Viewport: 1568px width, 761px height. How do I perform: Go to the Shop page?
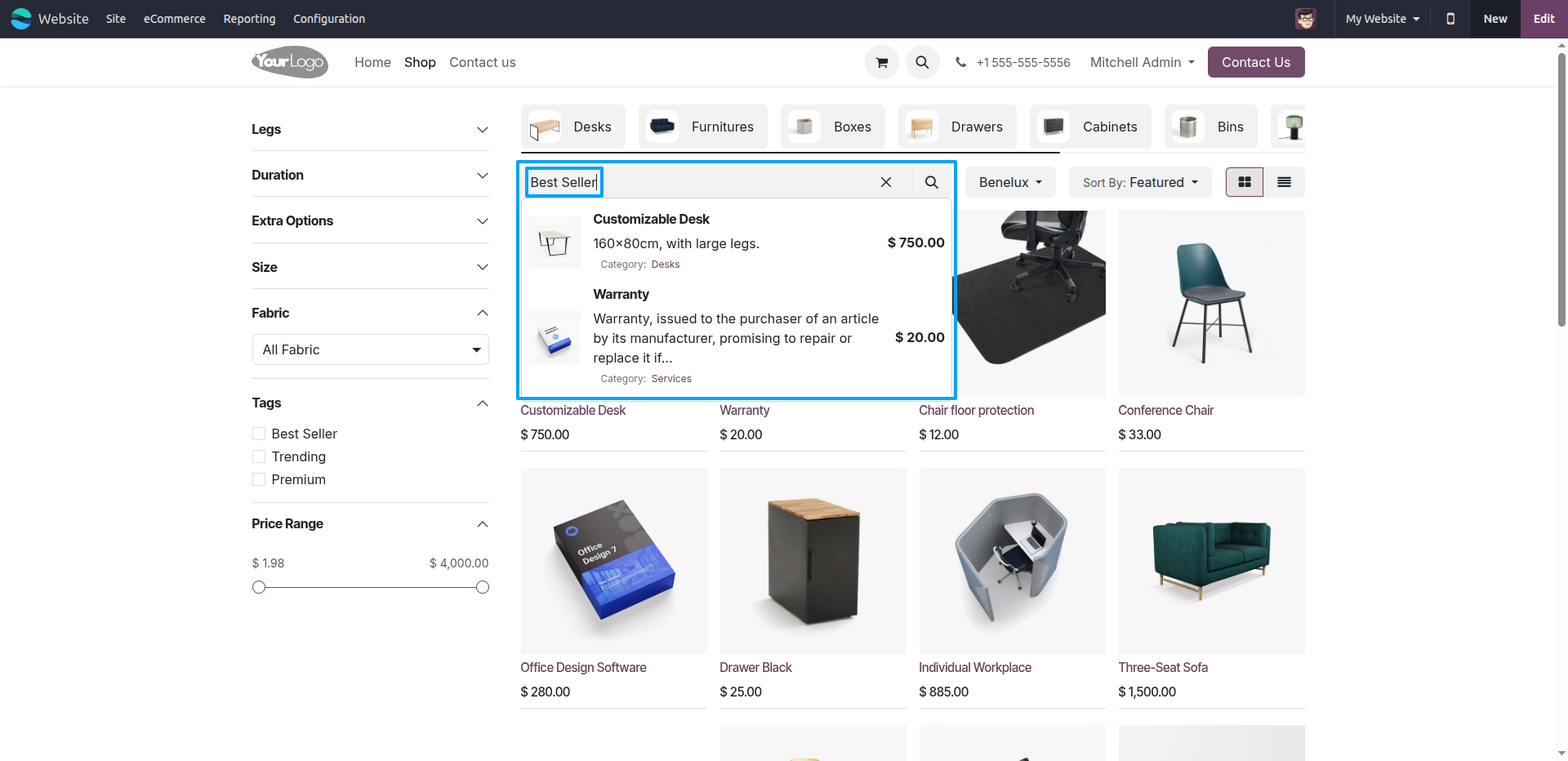420,62
